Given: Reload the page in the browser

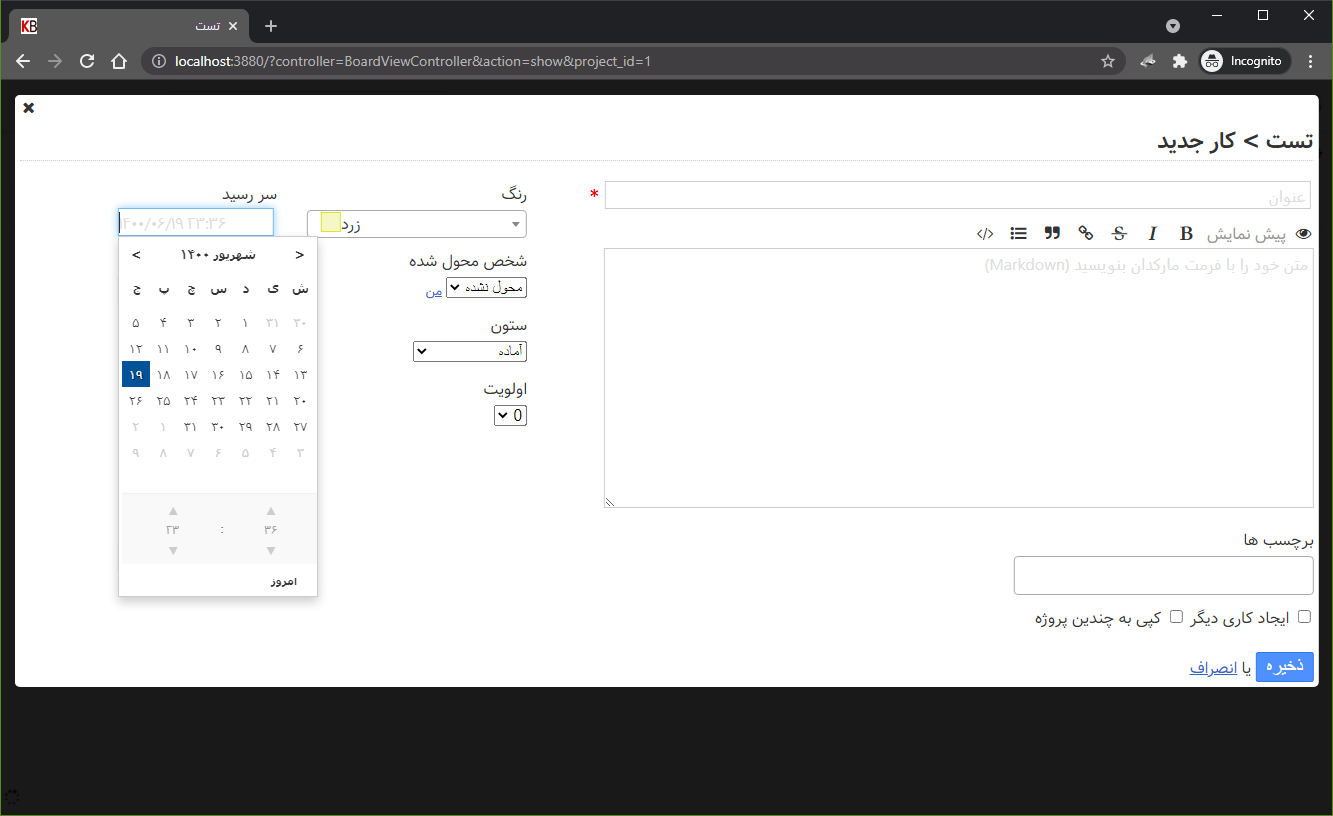Looking at the screenshot, I should (87, 61).
